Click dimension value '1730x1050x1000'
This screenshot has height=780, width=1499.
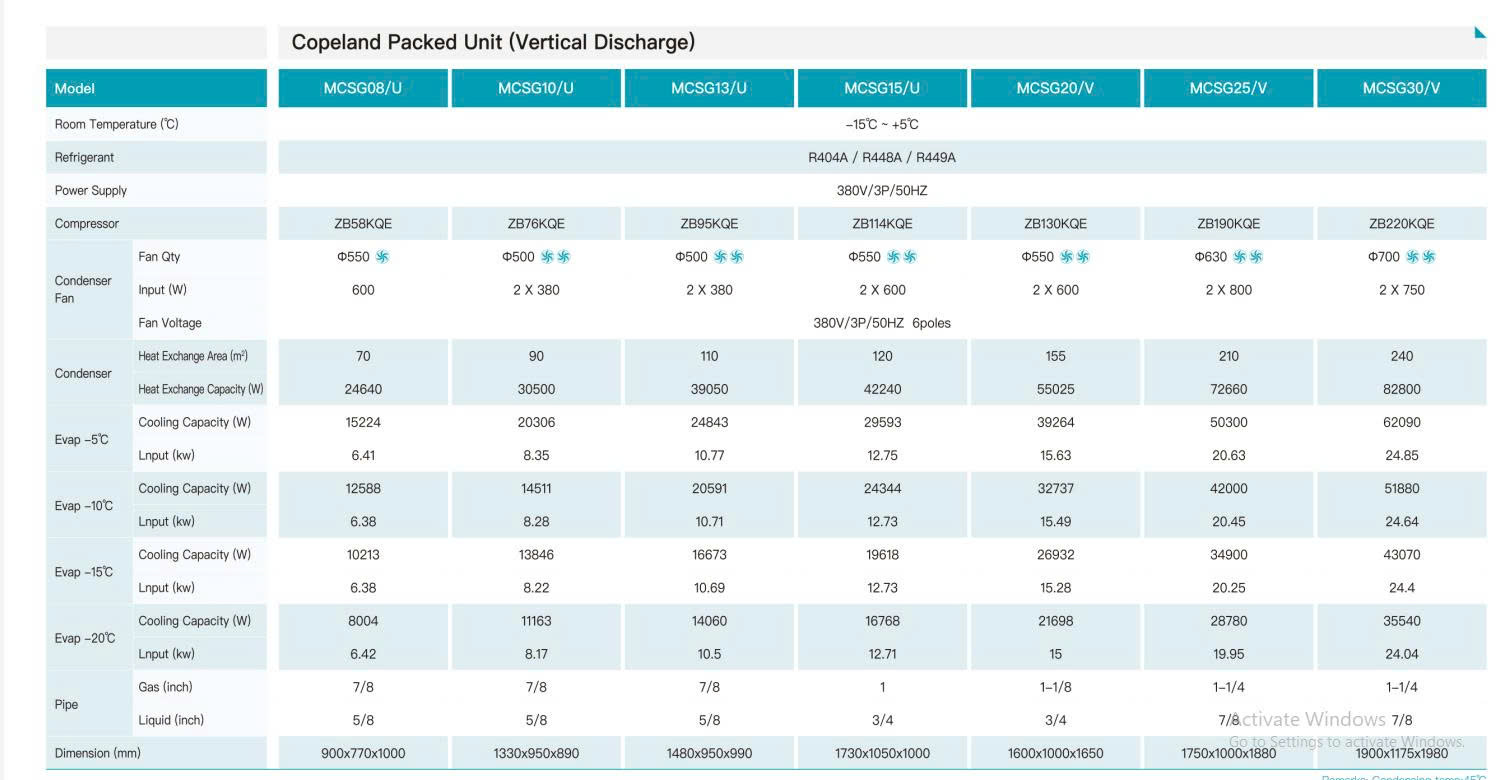click(x=882, y=753)
